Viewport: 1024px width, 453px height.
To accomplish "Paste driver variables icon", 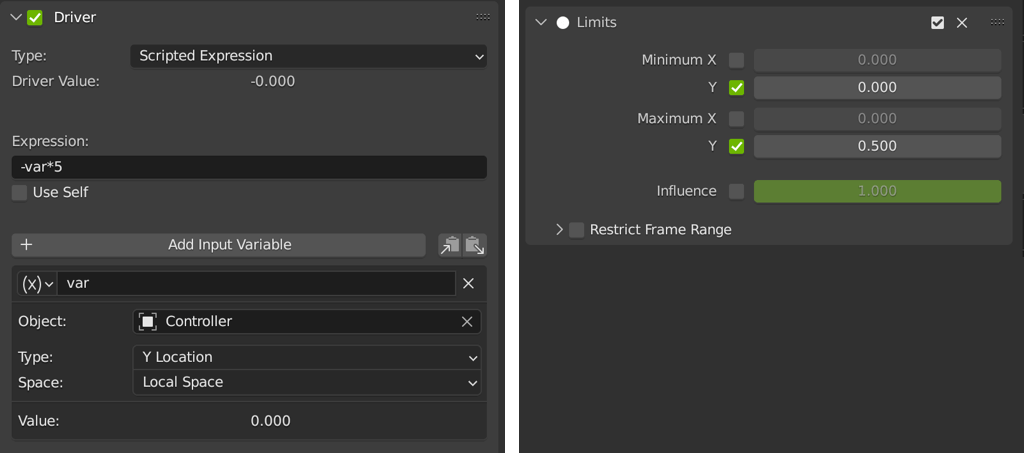I will click(475, 245).
